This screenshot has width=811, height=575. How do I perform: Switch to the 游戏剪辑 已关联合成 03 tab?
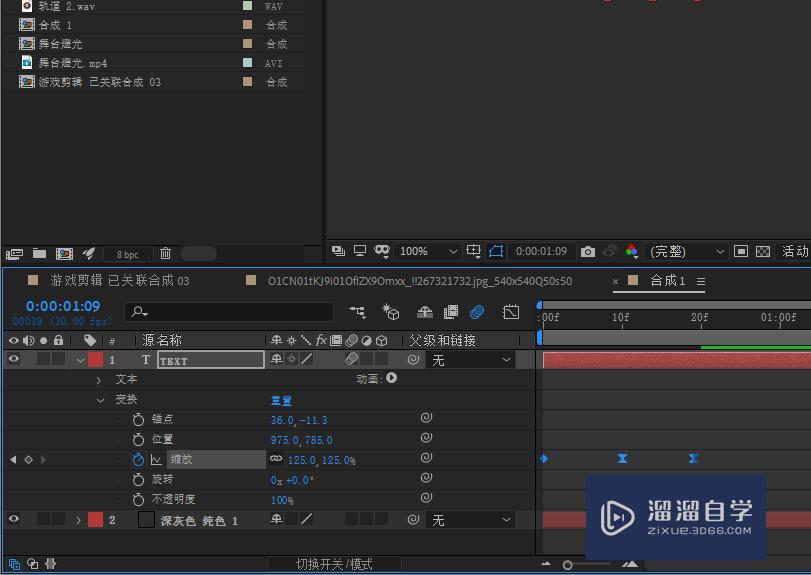point(119,281)
